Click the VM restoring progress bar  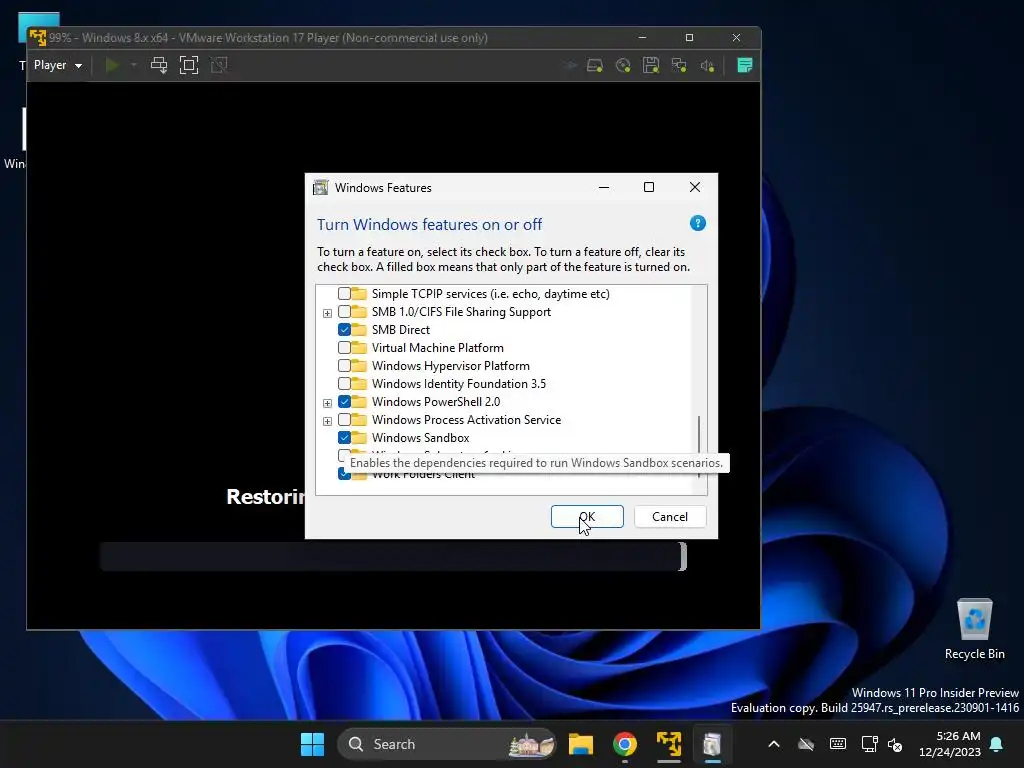click(393, 556)
